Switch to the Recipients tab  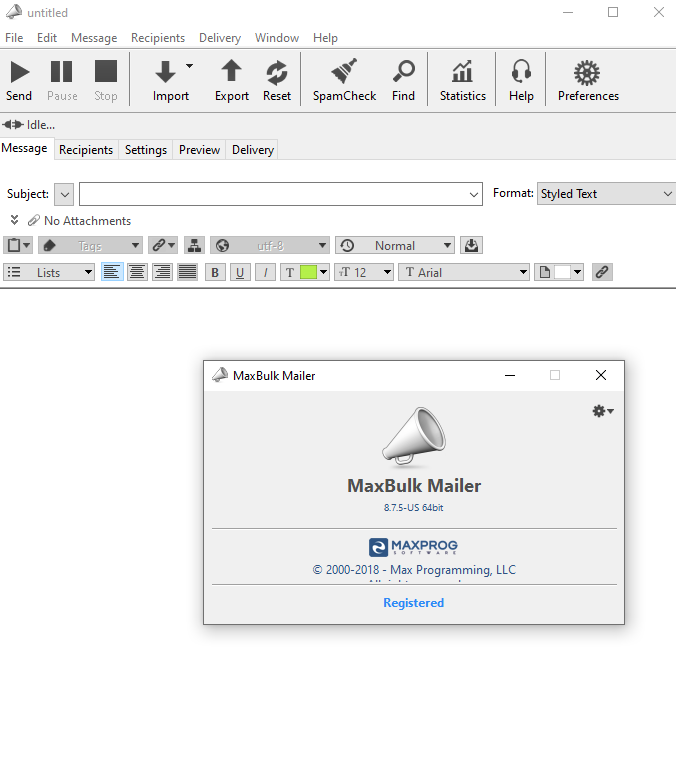coord(86,150)
